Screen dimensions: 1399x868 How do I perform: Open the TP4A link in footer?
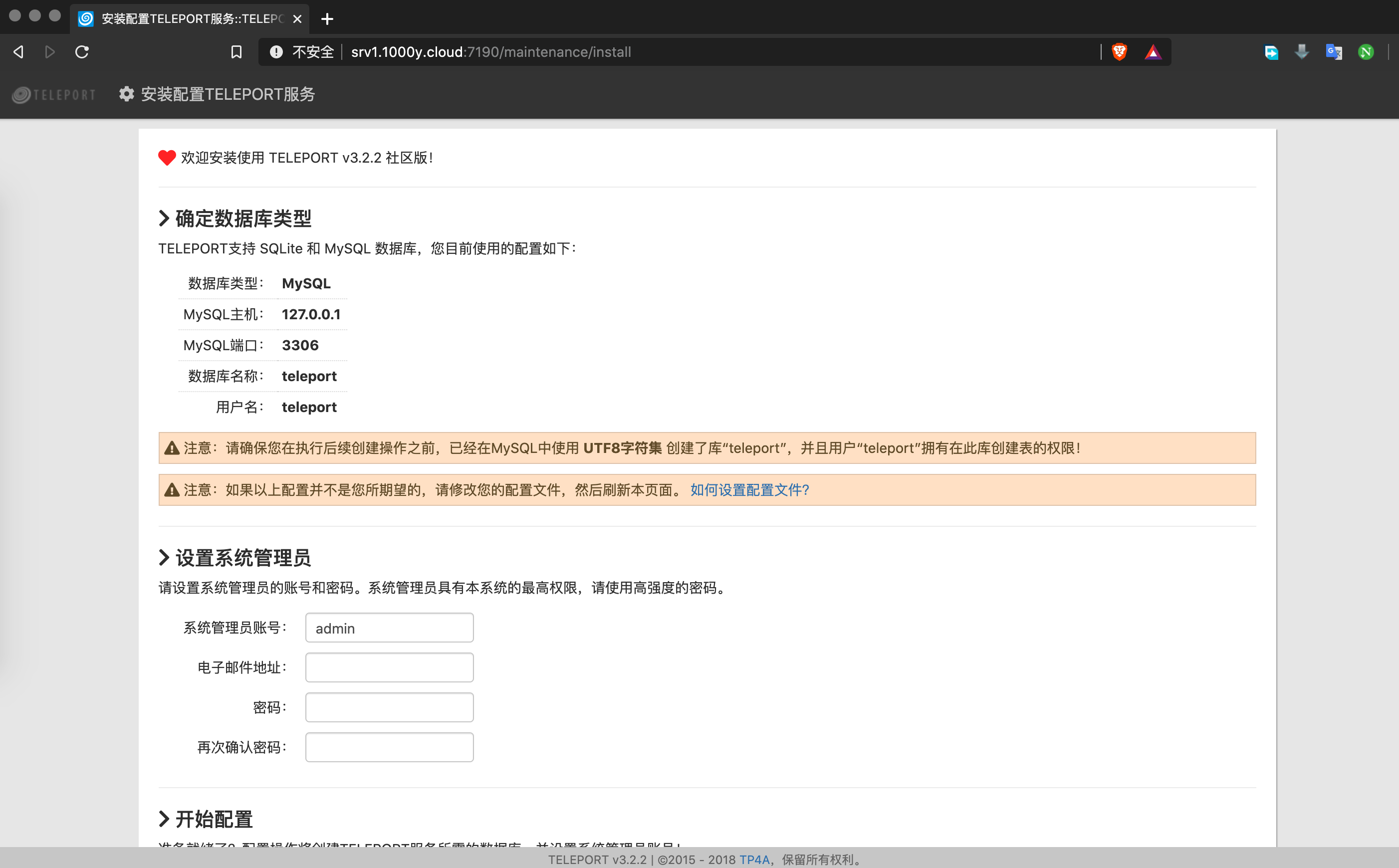(754, 860)
